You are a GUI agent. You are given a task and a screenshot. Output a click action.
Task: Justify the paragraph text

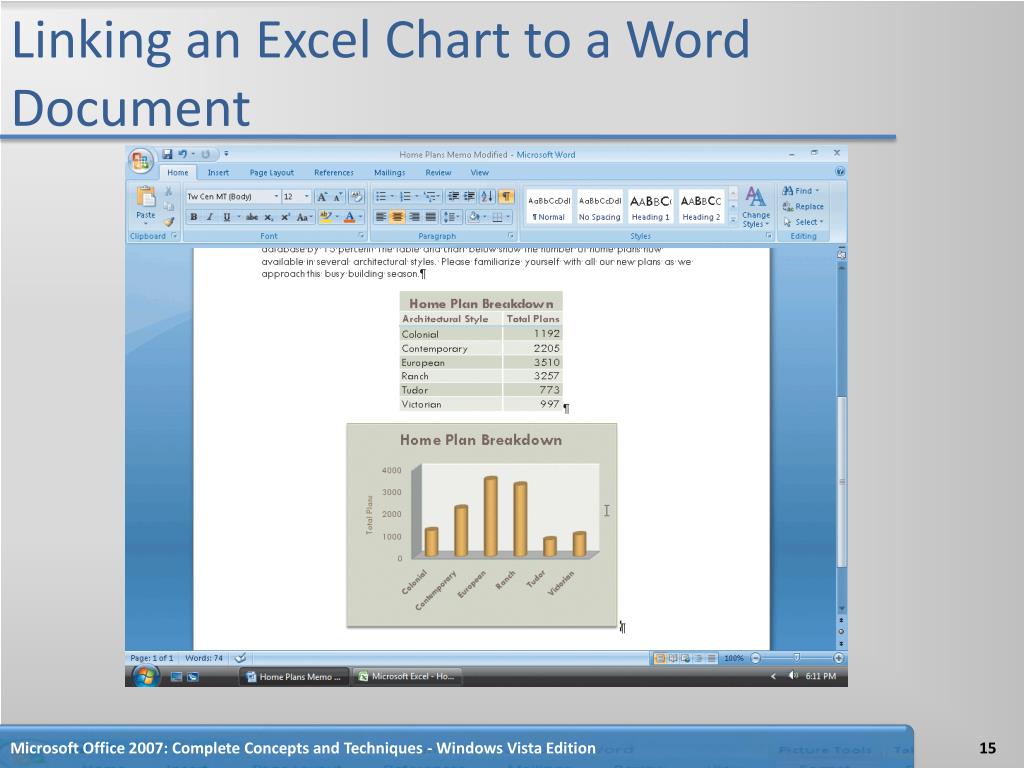pos(430,217)
